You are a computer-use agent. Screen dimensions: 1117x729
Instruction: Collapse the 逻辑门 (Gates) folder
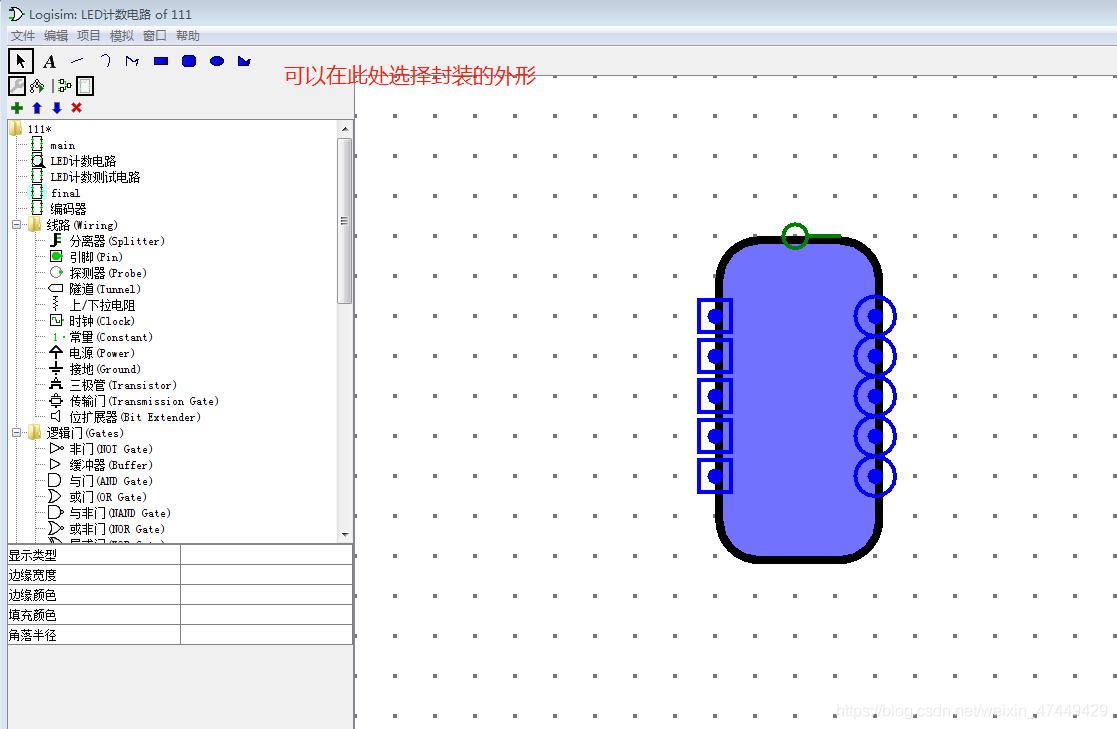click(16, 433)
